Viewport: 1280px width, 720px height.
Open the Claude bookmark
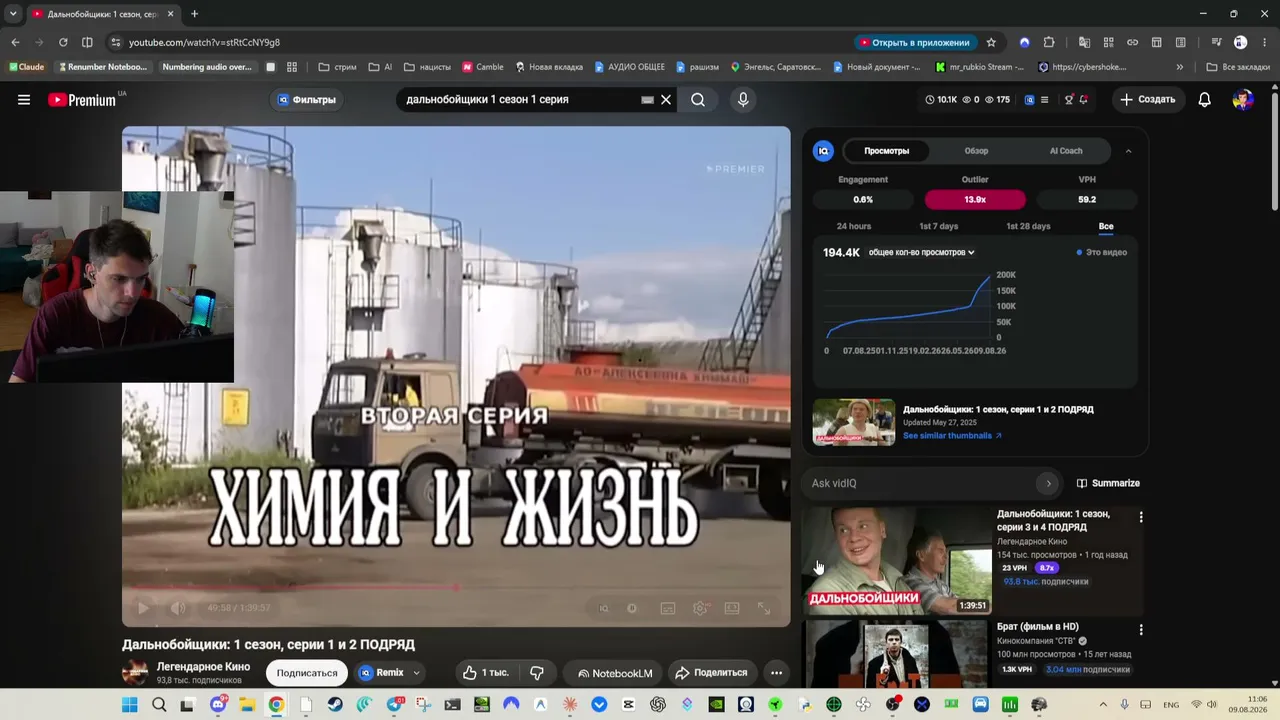27,67
